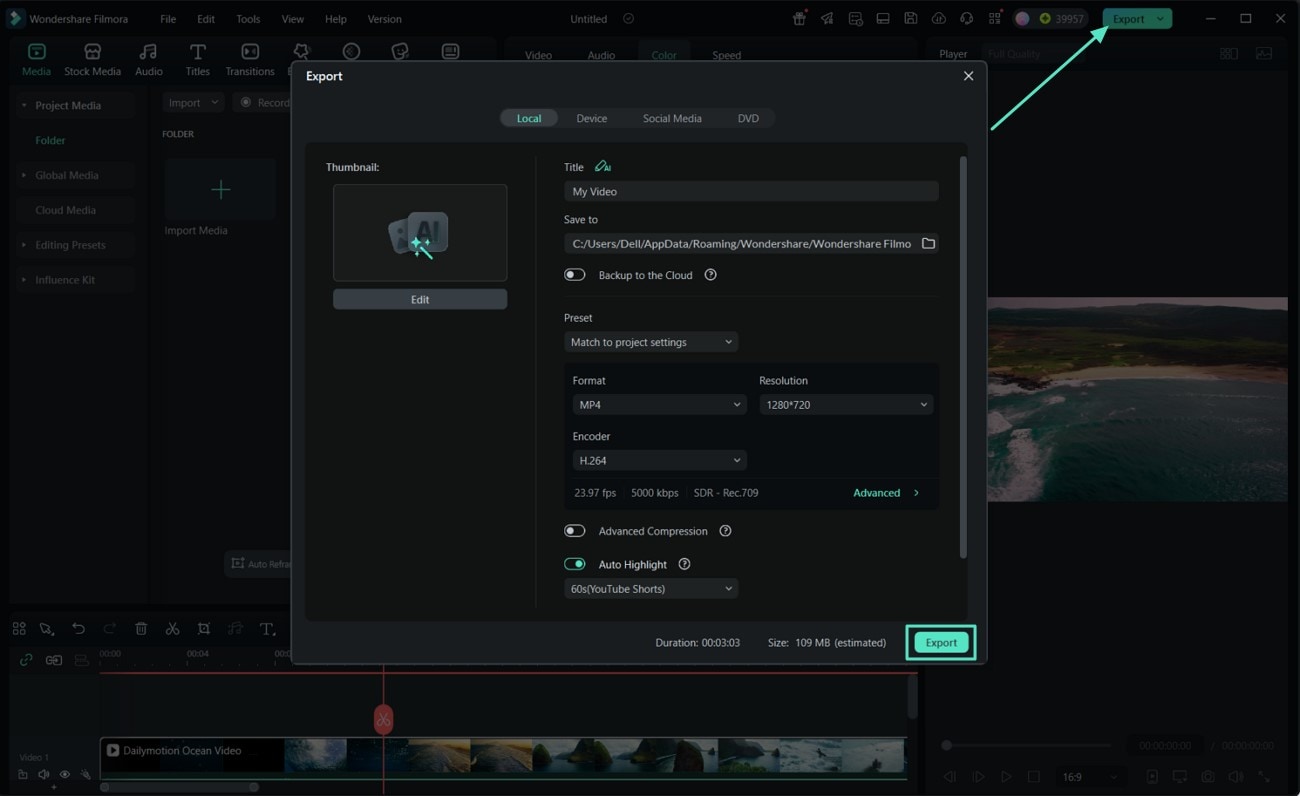Image resolution: width=1300 pixels, height=796 pixels.
Task: Mute the Video 1 track
Action: pos(44,775)
